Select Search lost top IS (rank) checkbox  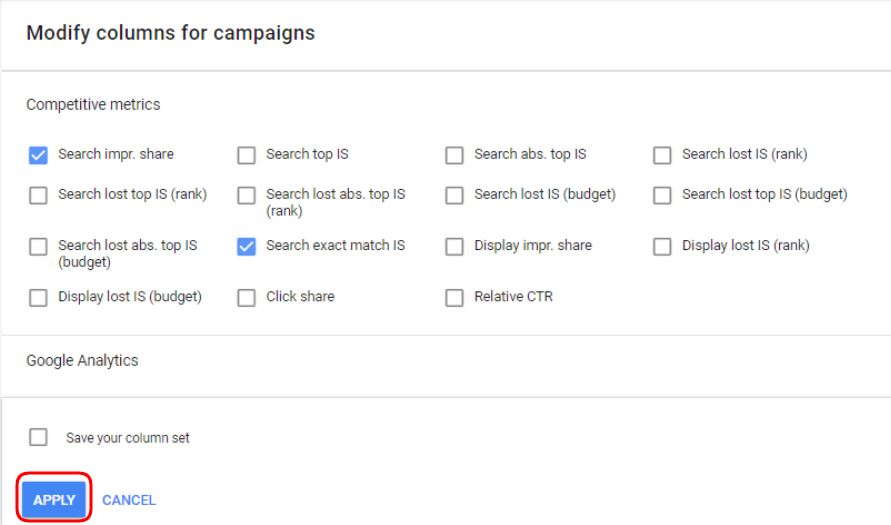click(x=38, y=195)
